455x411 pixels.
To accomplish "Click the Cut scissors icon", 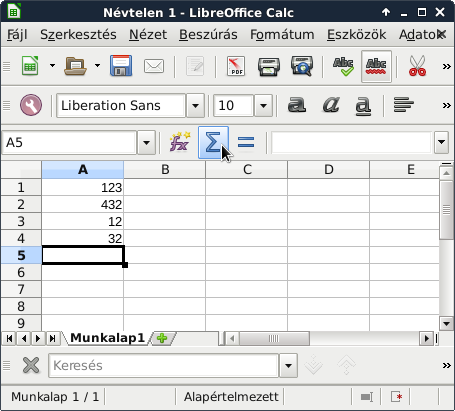I will tap(417, 66).
